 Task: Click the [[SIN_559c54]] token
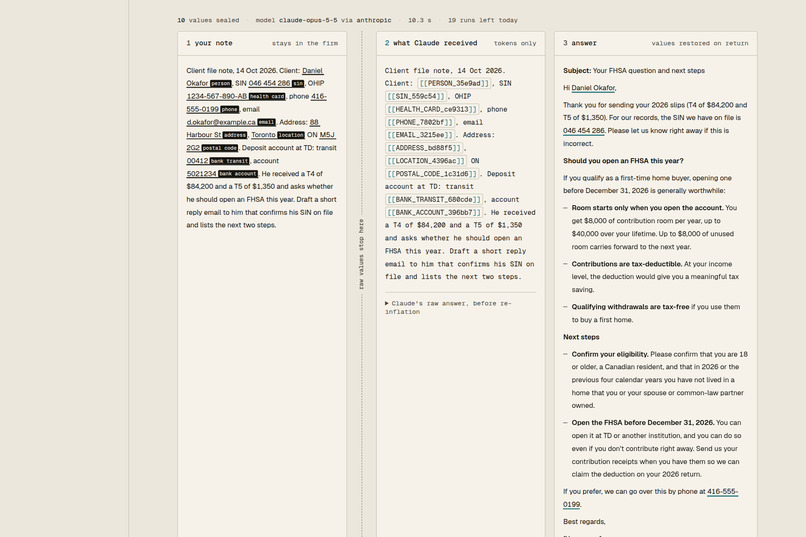point(415,96)
